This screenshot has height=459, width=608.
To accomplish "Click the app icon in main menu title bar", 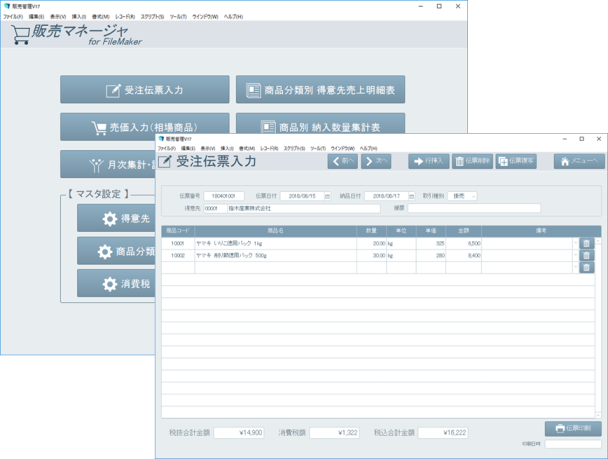I will [x=6, y=6].
